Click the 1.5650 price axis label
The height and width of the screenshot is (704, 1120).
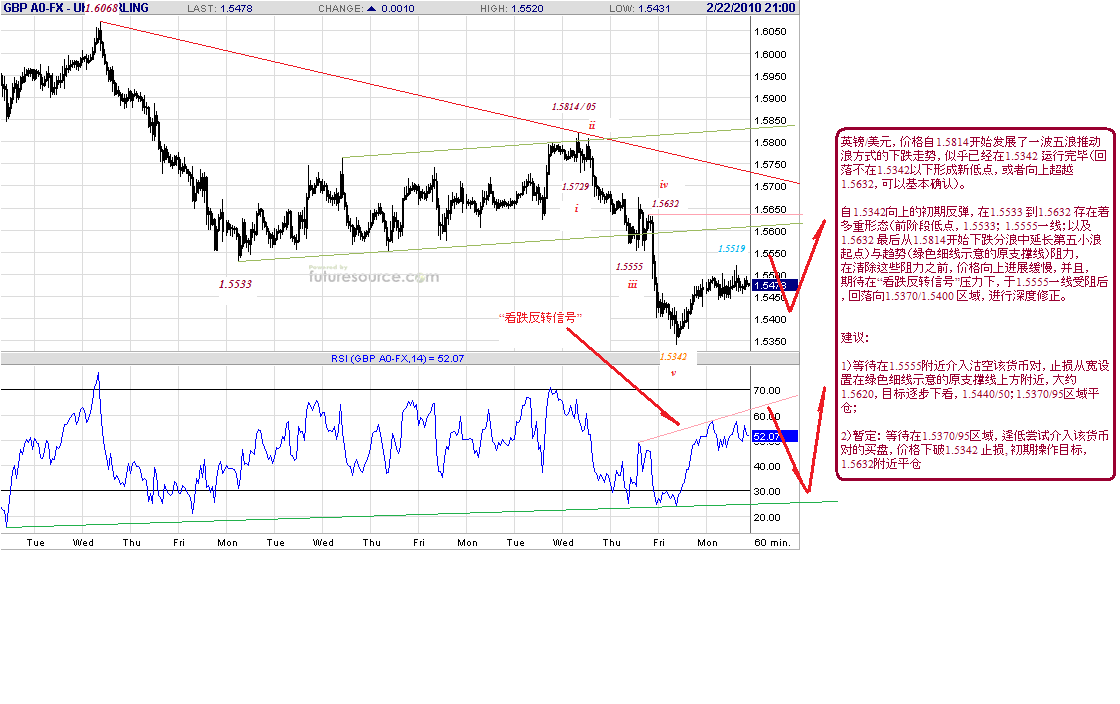tap(770, 209)
